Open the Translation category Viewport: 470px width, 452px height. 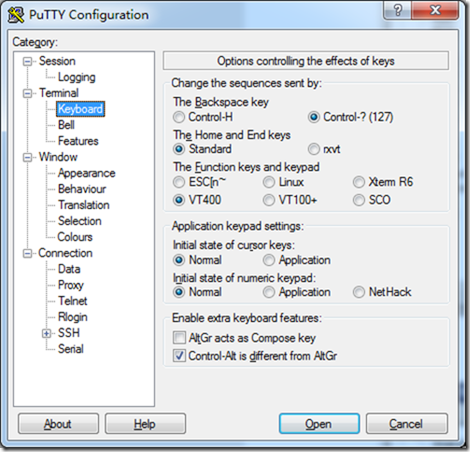(84, 205)
